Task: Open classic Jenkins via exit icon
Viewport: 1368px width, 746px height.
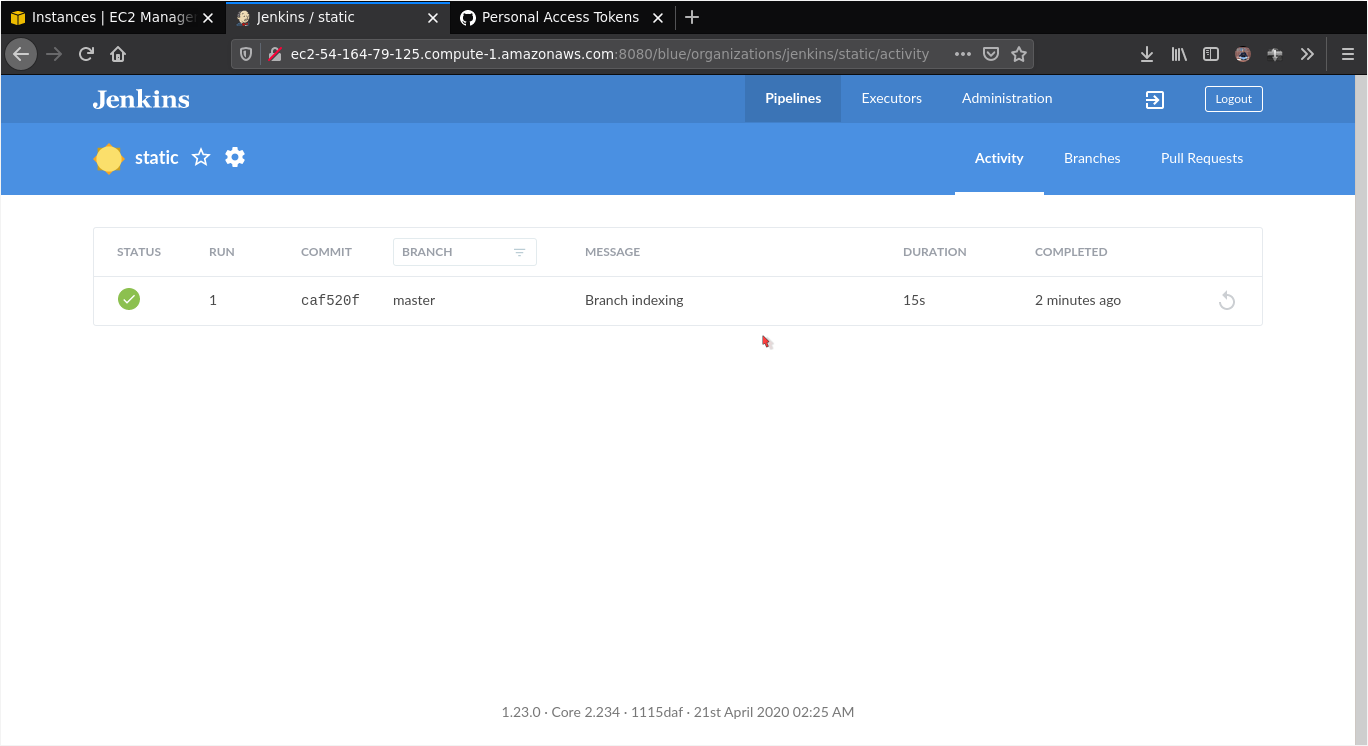Action: (1155, 99)
